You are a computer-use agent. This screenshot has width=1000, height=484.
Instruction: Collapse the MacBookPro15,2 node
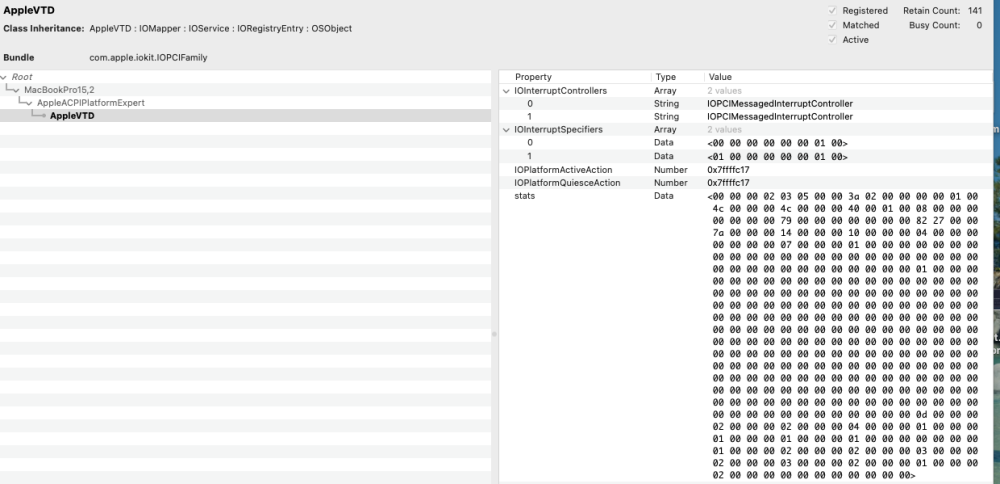[x=16, y=90]
